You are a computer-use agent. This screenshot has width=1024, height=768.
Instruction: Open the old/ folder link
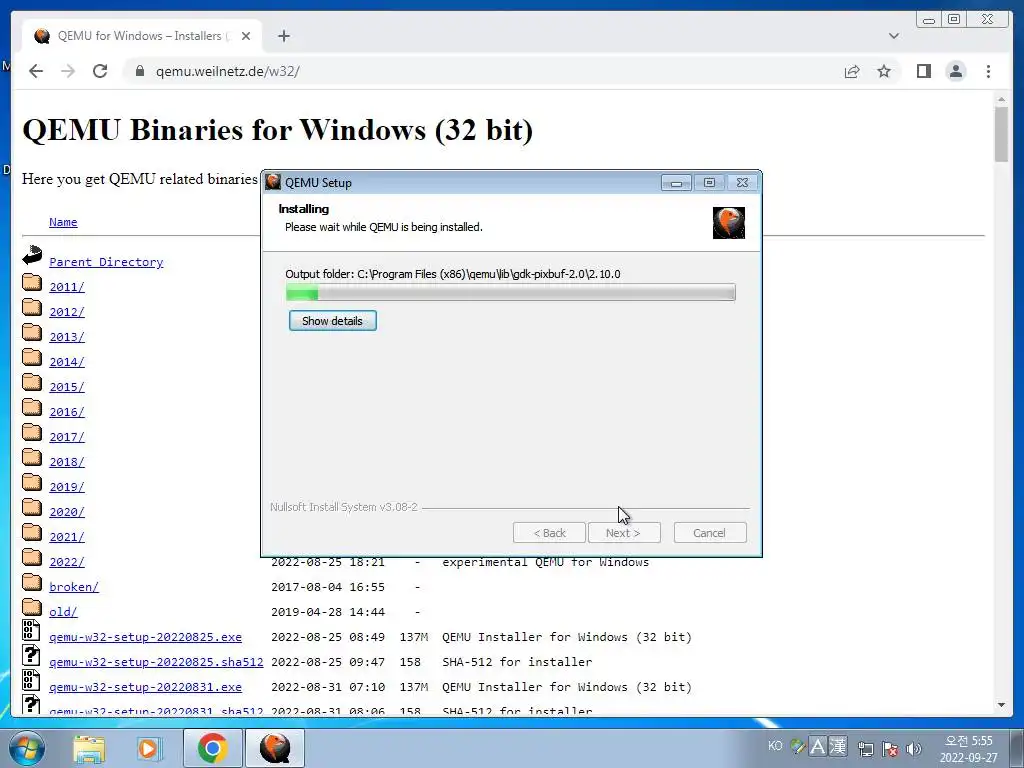[x=63, y=612]
